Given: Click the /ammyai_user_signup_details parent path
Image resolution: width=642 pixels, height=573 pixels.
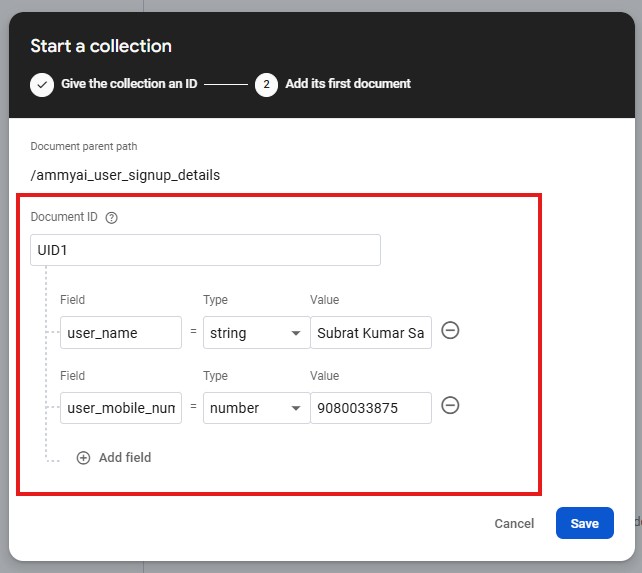Looking at the screenshot, I should (125, 175).
